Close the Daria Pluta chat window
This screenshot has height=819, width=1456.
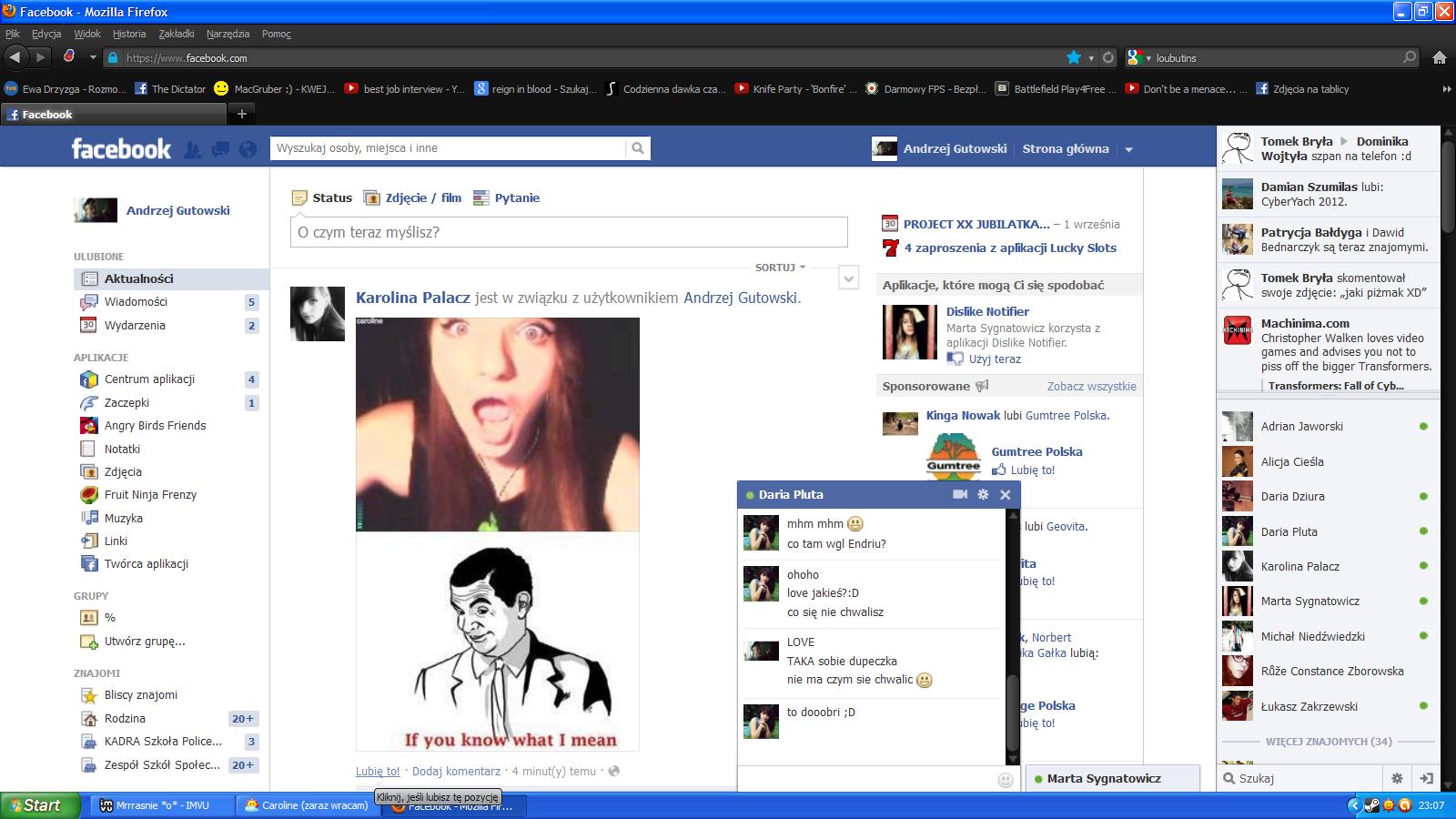tap(1006, 494)
